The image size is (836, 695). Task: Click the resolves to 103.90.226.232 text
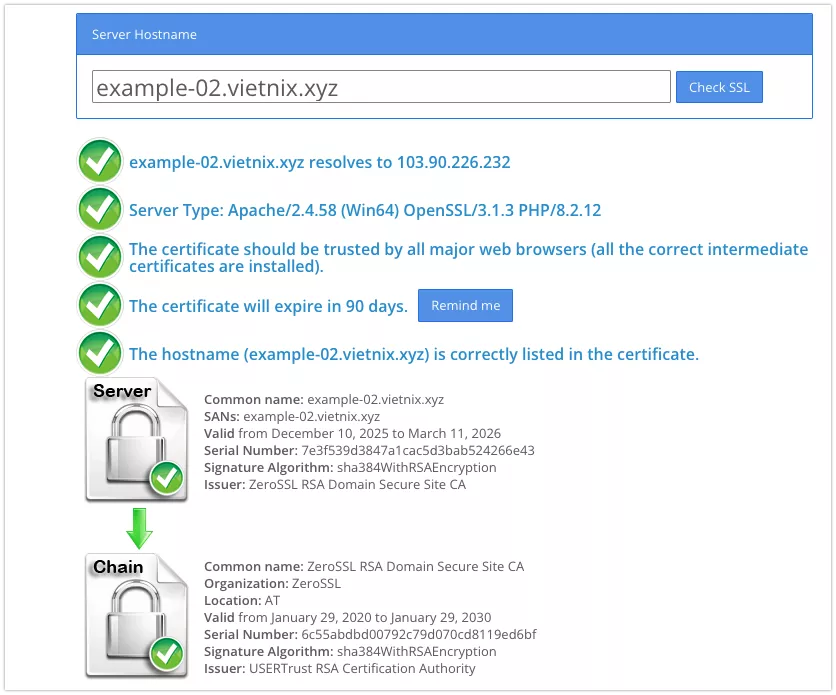[x=320, y=162]
